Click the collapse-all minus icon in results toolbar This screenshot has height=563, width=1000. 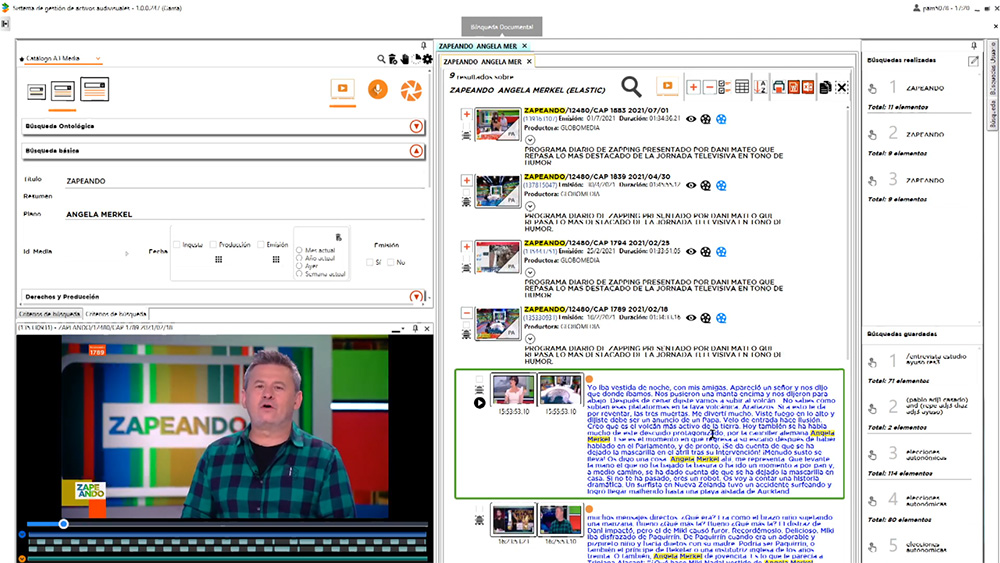(x=709, y=87)
